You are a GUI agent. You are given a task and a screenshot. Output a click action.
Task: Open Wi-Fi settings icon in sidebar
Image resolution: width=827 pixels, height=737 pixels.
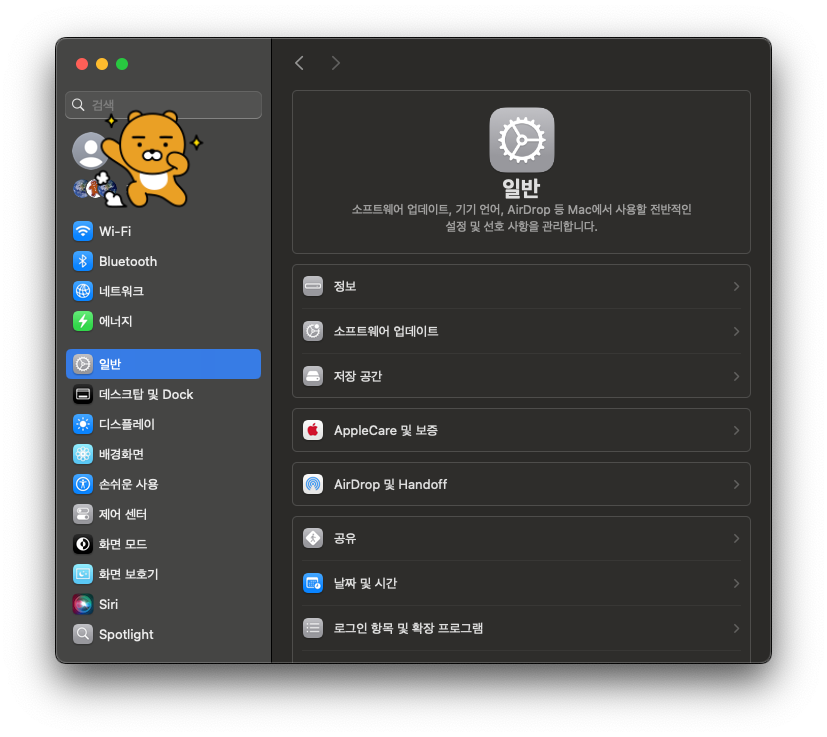83,231
